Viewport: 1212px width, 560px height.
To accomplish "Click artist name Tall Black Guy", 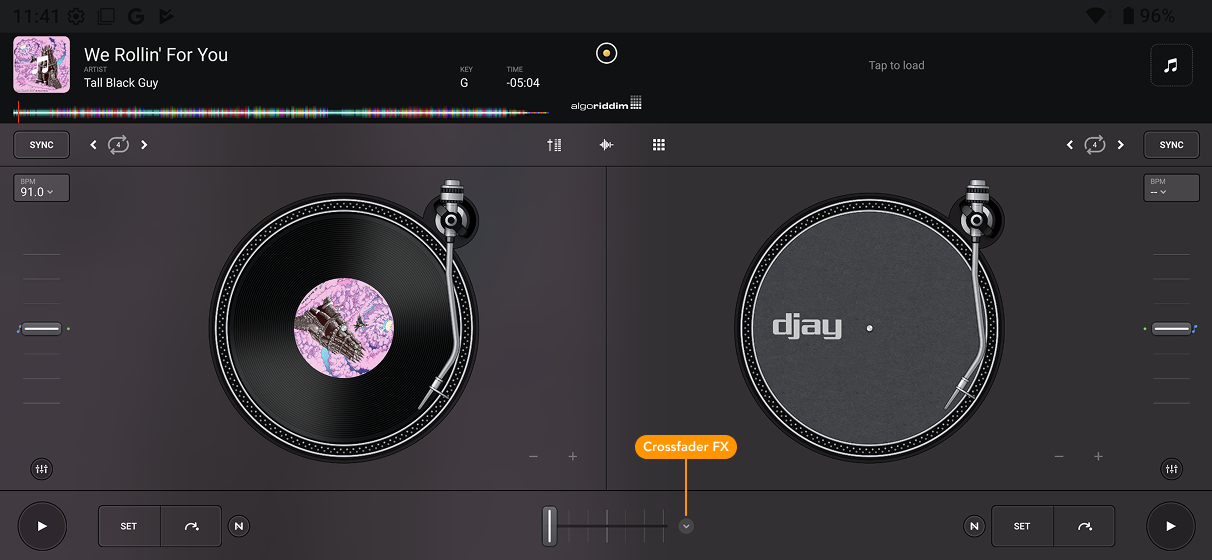I will (x=121, y=83).
